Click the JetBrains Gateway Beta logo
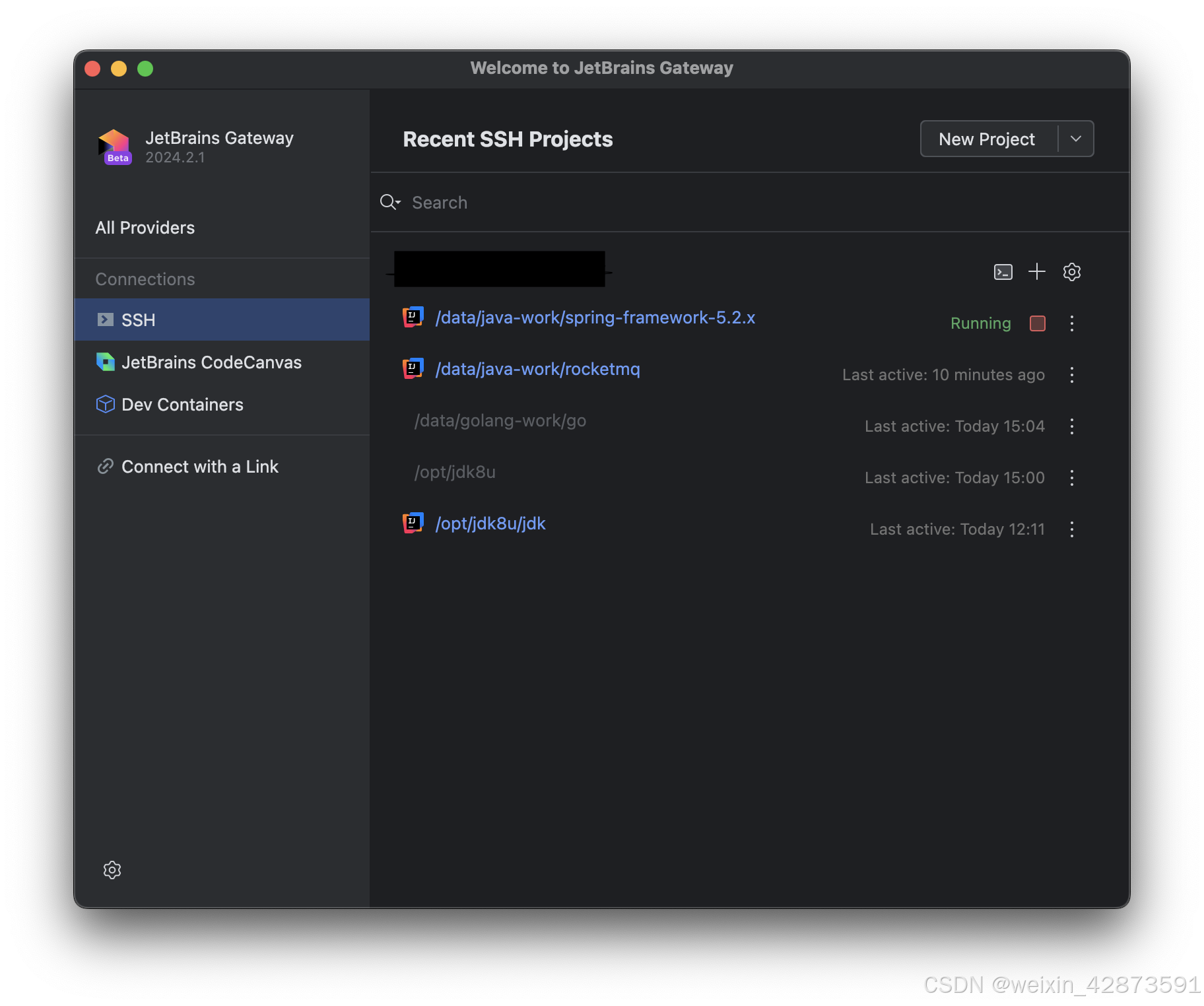 [115, 147]
